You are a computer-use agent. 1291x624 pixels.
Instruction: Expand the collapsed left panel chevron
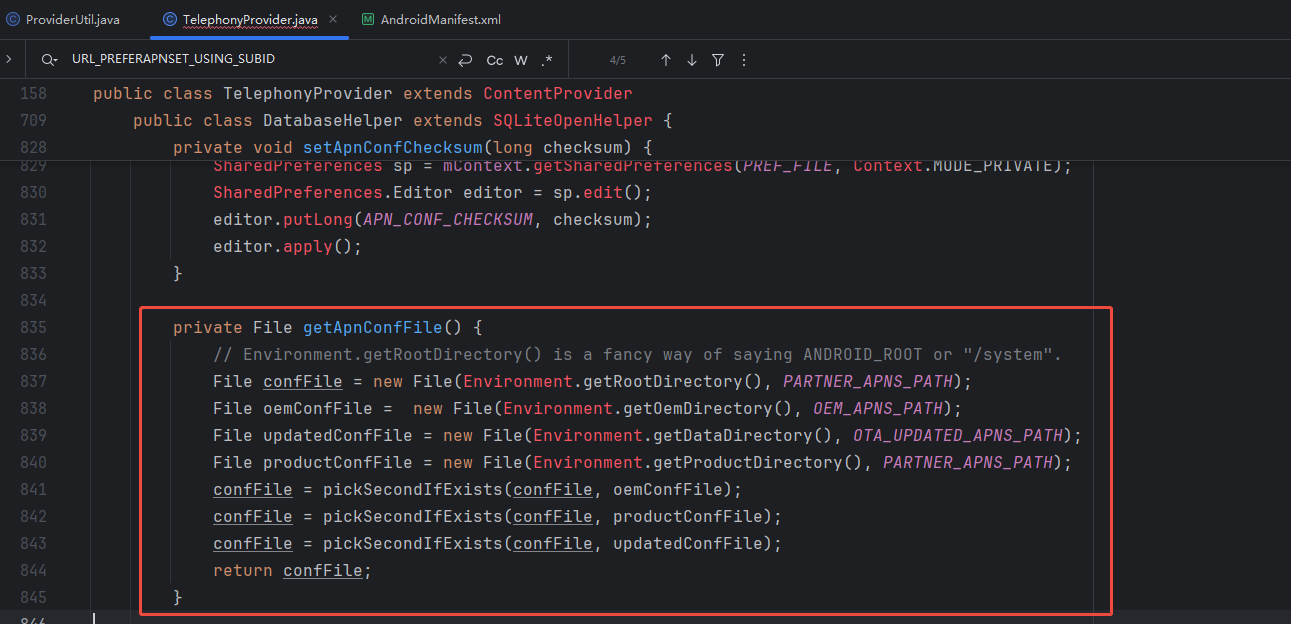pos(8,58)
